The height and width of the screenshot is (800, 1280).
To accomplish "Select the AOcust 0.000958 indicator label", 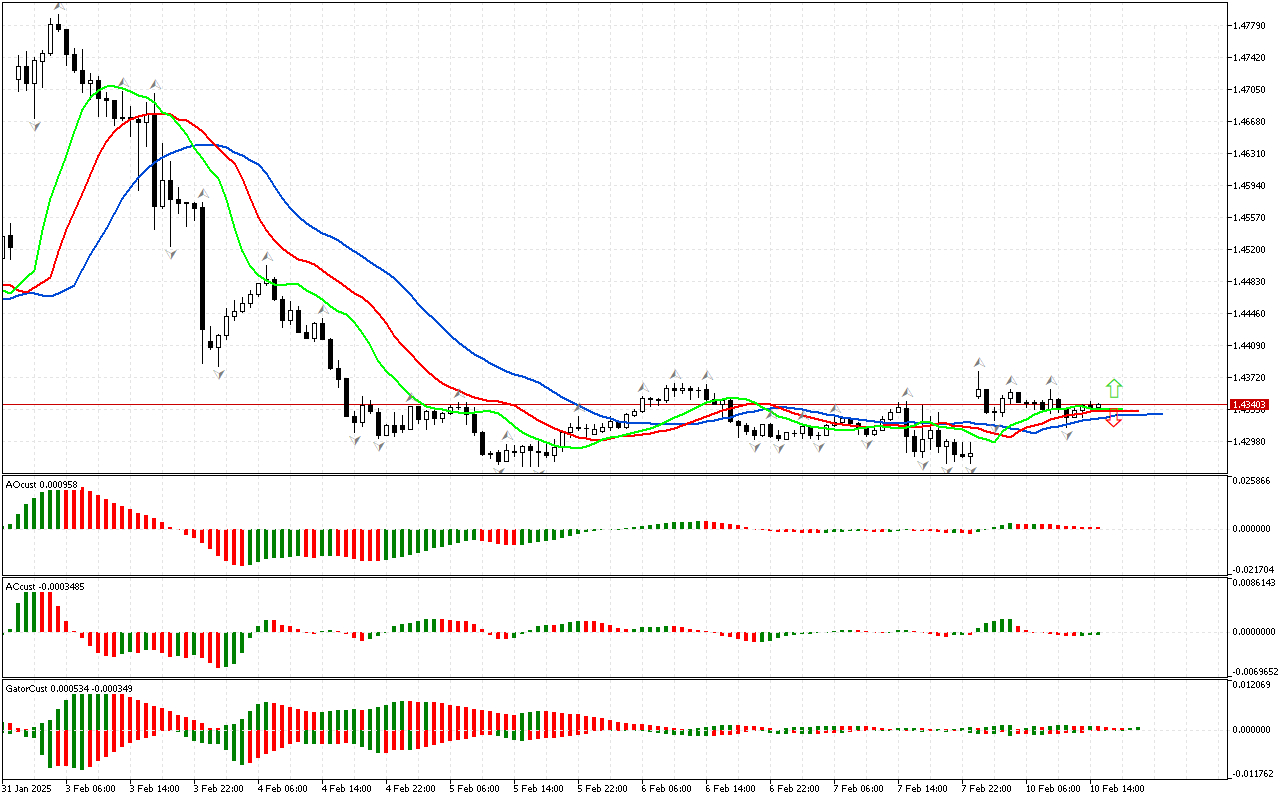I will pyautogui.click(x=42, y=484).
